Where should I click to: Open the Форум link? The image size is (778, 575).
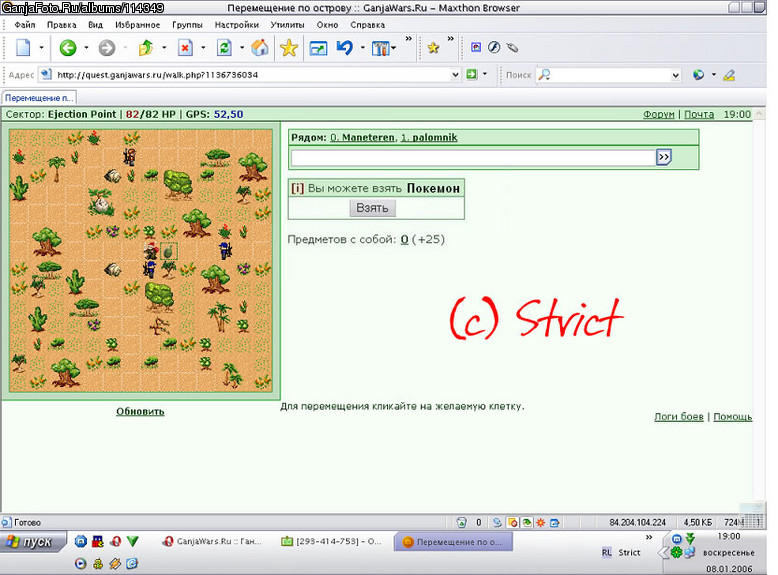coord(658,114)
